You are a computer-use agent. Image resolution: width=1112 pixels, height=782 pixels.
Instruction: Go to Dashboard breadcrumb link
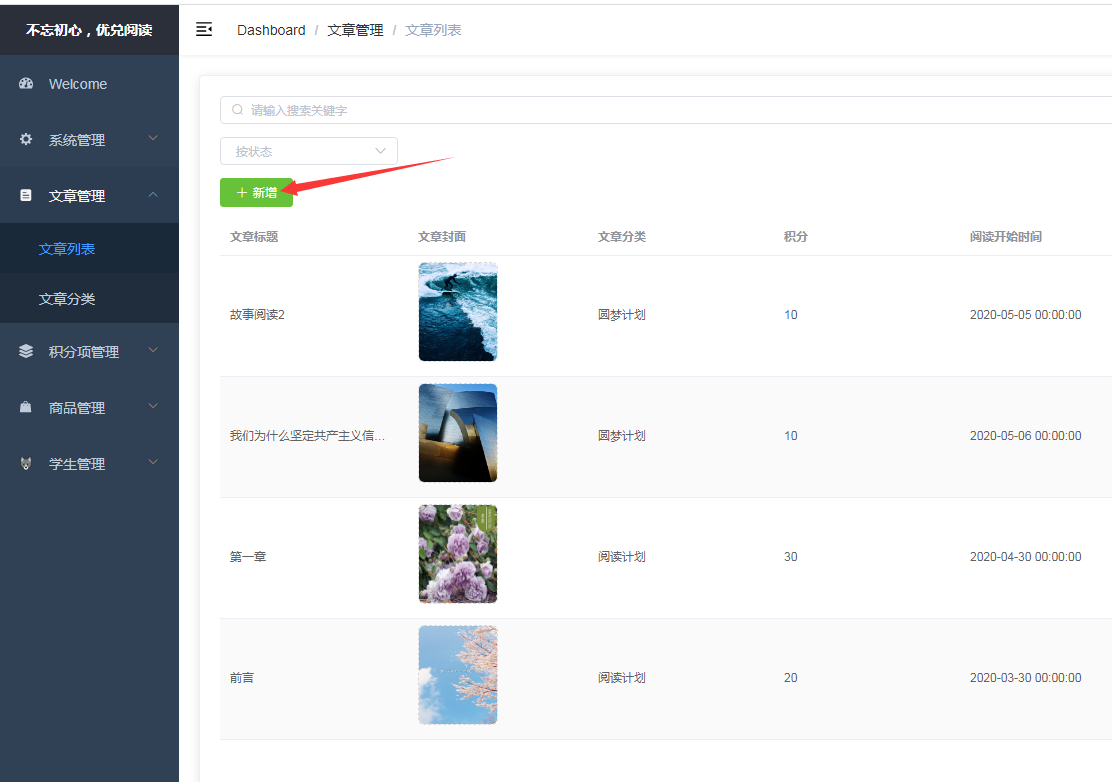(271, 30)
